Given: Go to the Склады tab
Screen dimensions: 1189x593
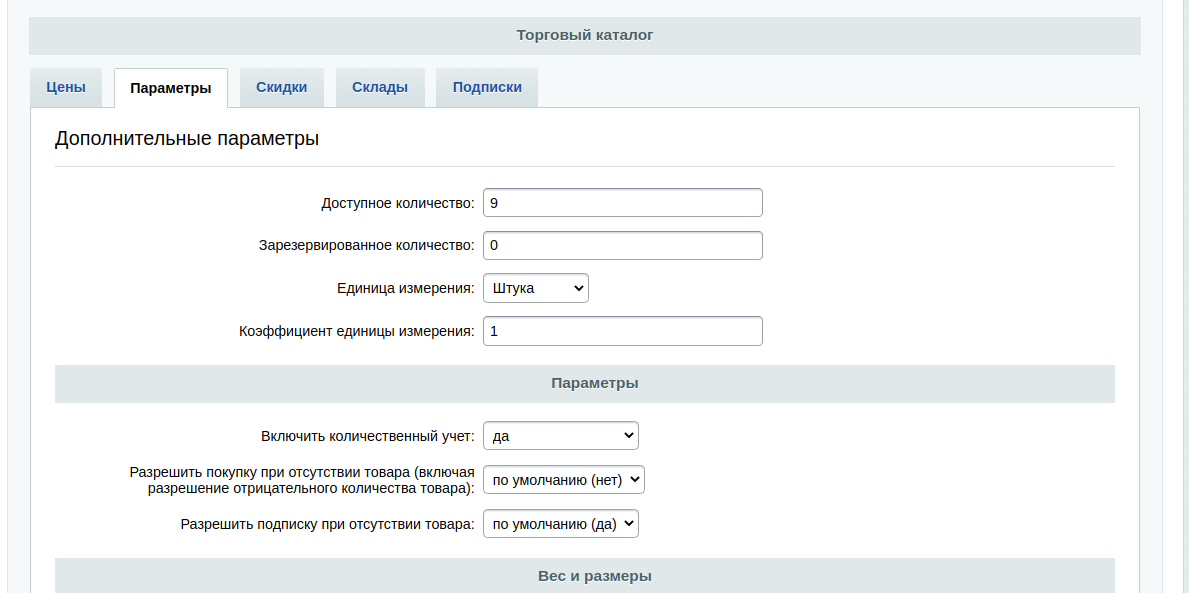Looking at the screenshot, I should [x=380, y=87].
